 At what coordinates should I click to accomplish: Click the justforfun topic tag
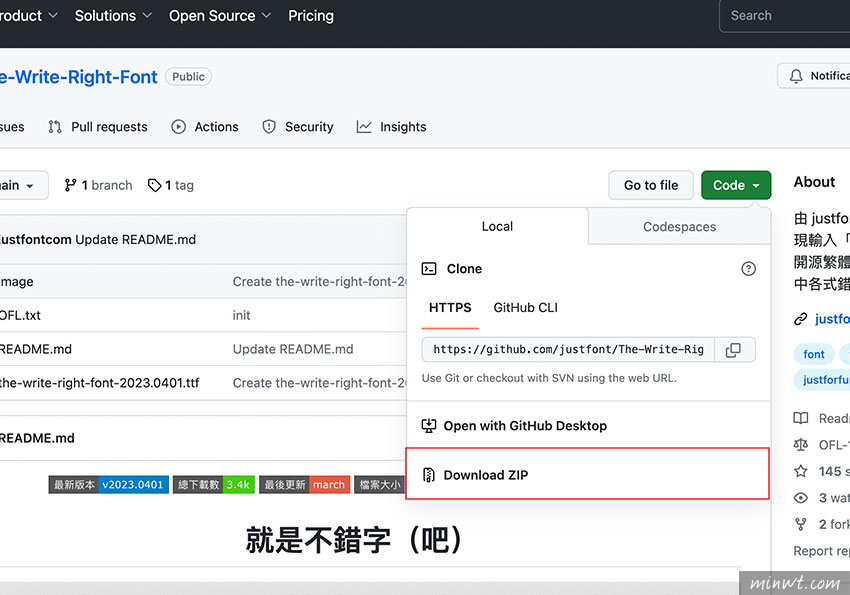tap(823, 380)
